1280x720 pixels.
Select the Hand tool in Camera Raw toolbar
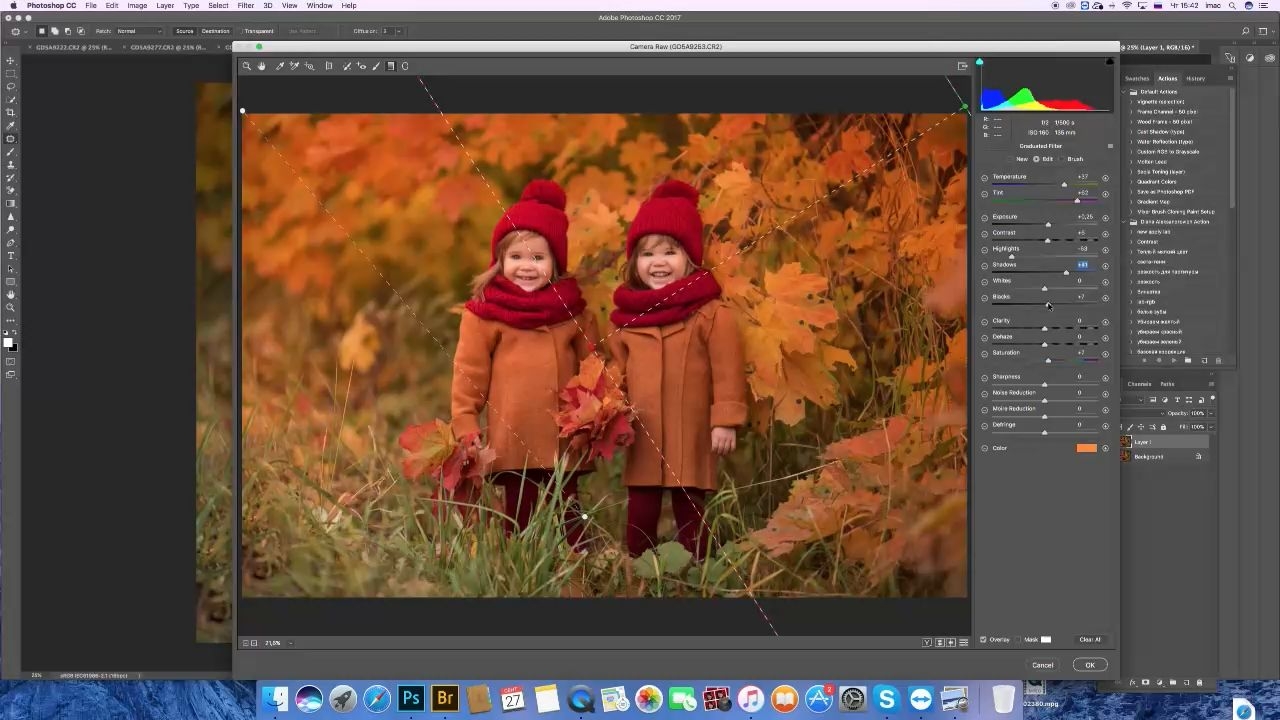tap(262, 66)
